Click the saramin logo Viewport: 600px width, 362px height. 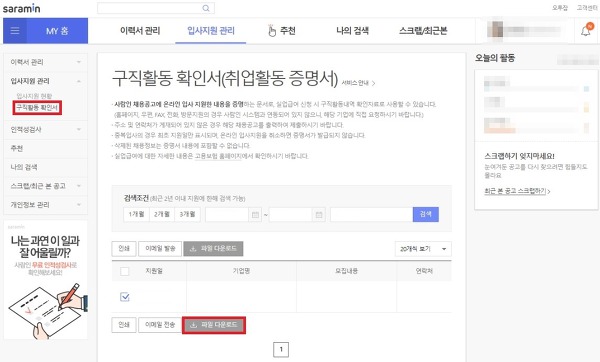click(21, 8)
